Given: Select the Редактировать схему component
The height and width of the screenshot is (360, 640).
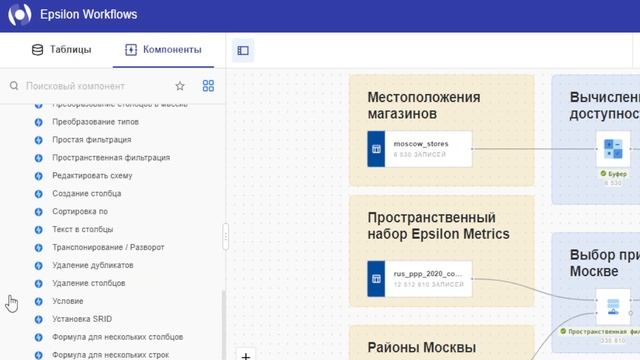Looking at the screenshot, I should [x=92, y=176].
